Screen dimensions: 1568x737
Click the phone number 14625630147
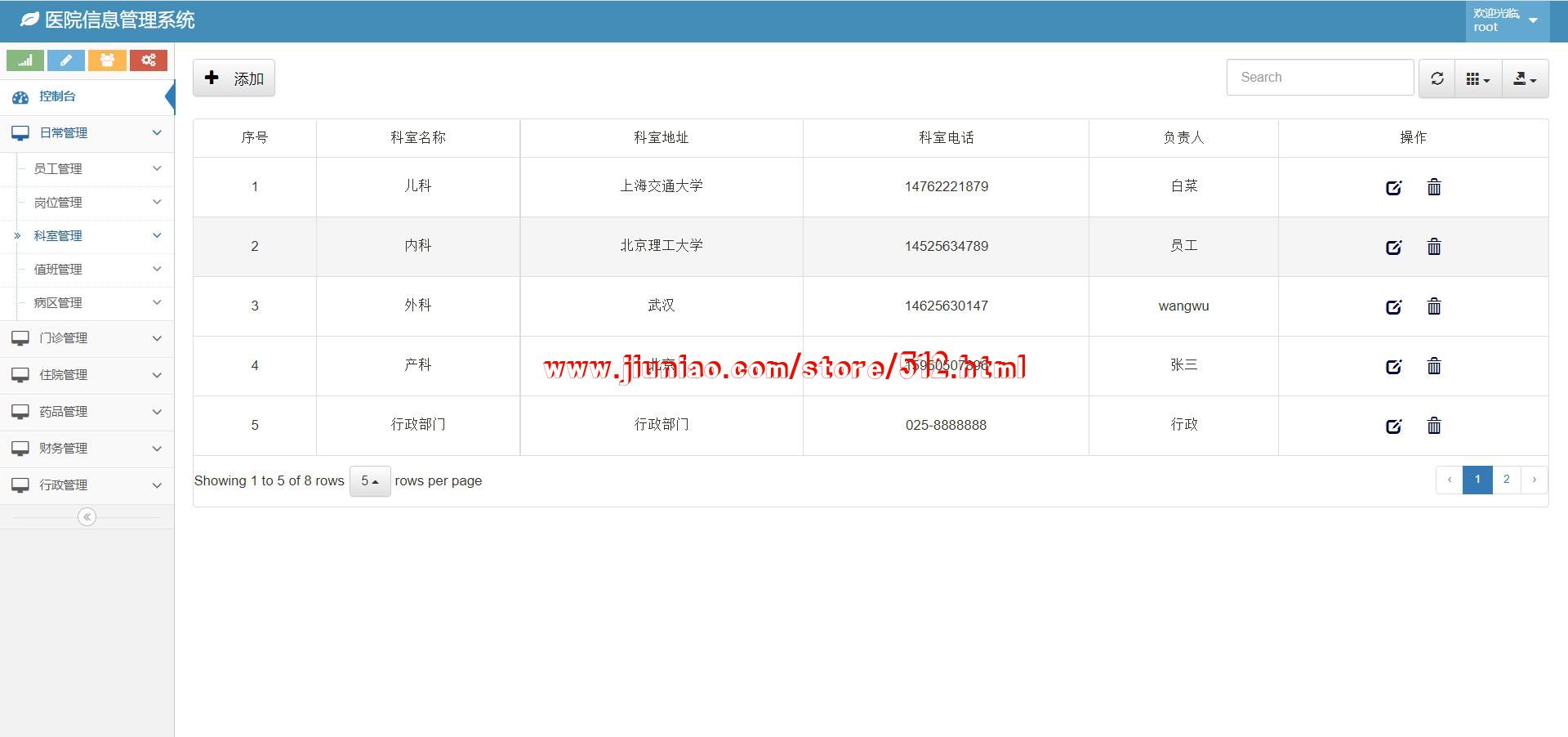click(x=946, y=306)
